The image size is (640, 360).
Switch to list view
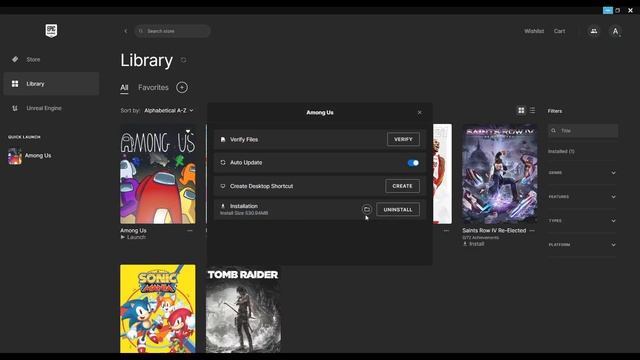click(x=532, y=111)
